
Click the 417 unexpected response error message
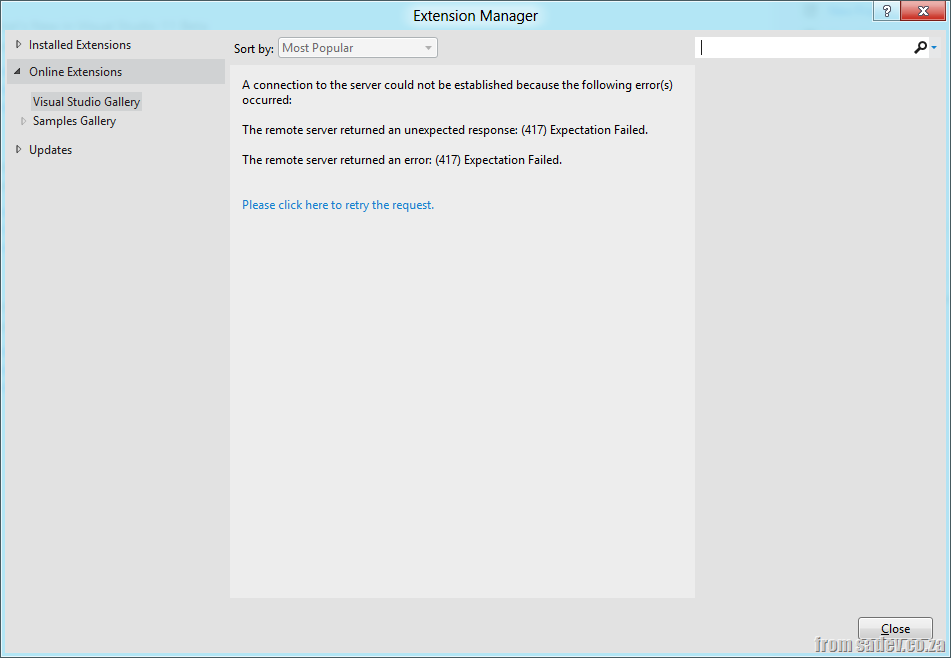[445, 130]
